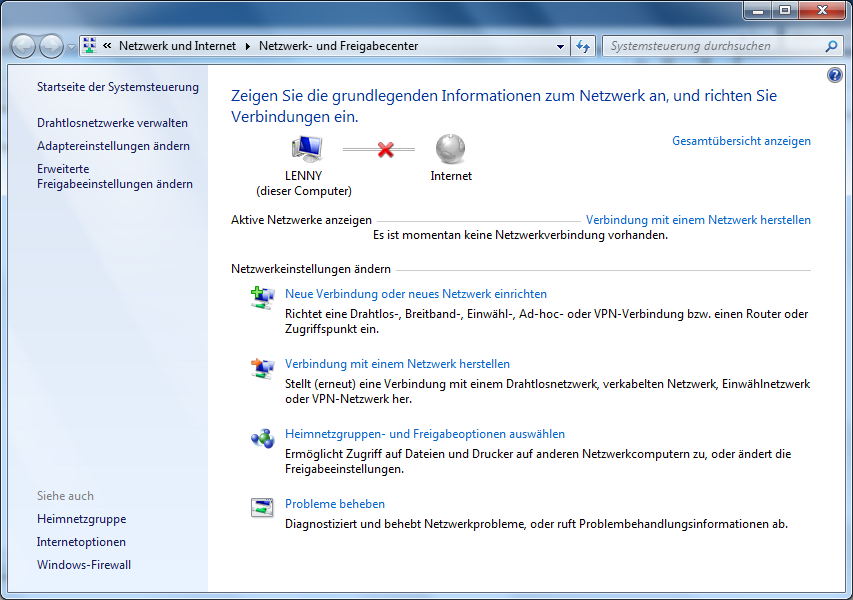853x600 pixels.
Task: Select Netzwerk und Internet in breadcrumb
Action: coord(177,46)
